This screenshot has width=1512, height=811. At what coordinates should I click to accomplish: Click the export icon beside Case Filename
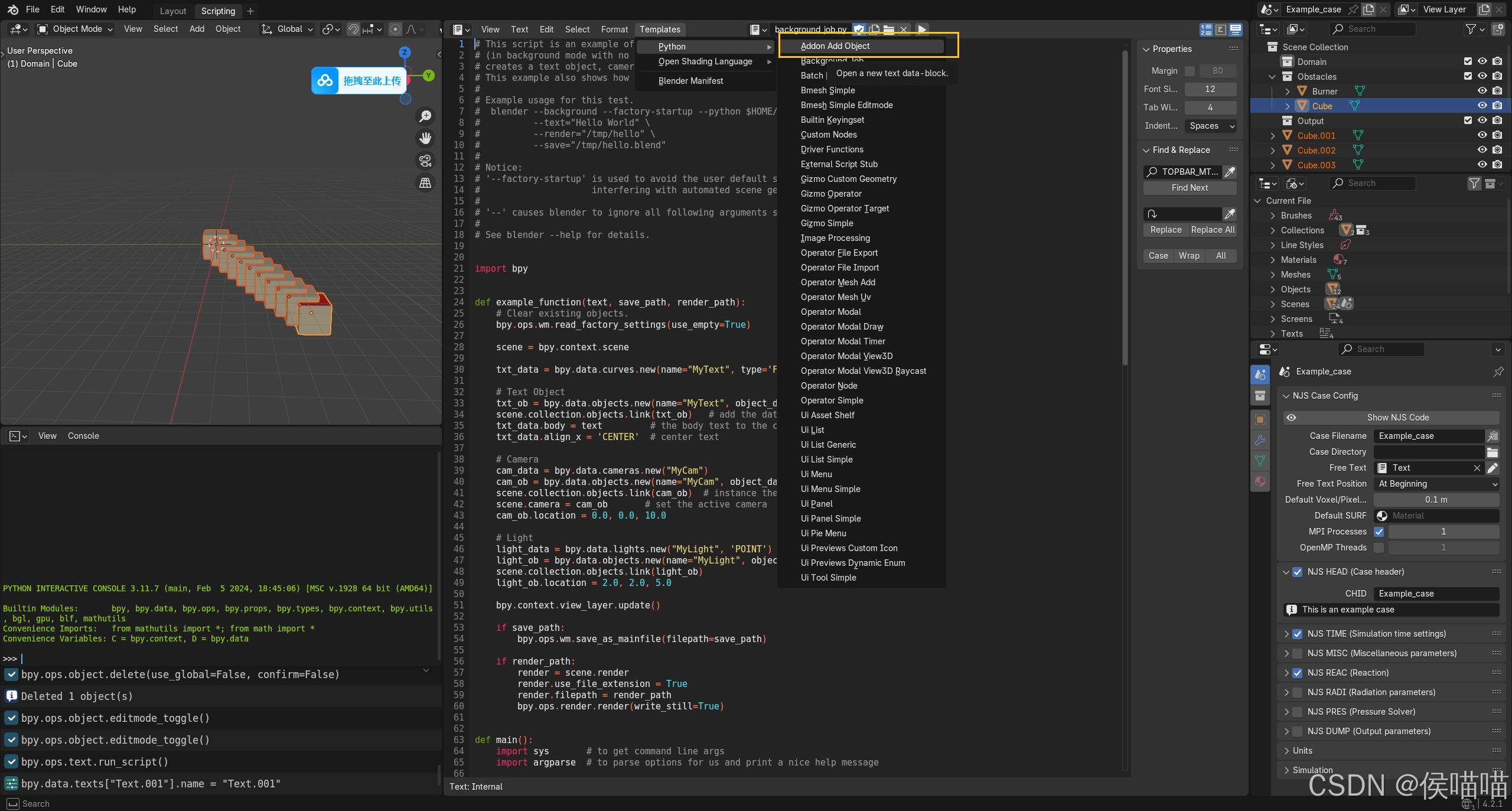tap(1493, 436)
